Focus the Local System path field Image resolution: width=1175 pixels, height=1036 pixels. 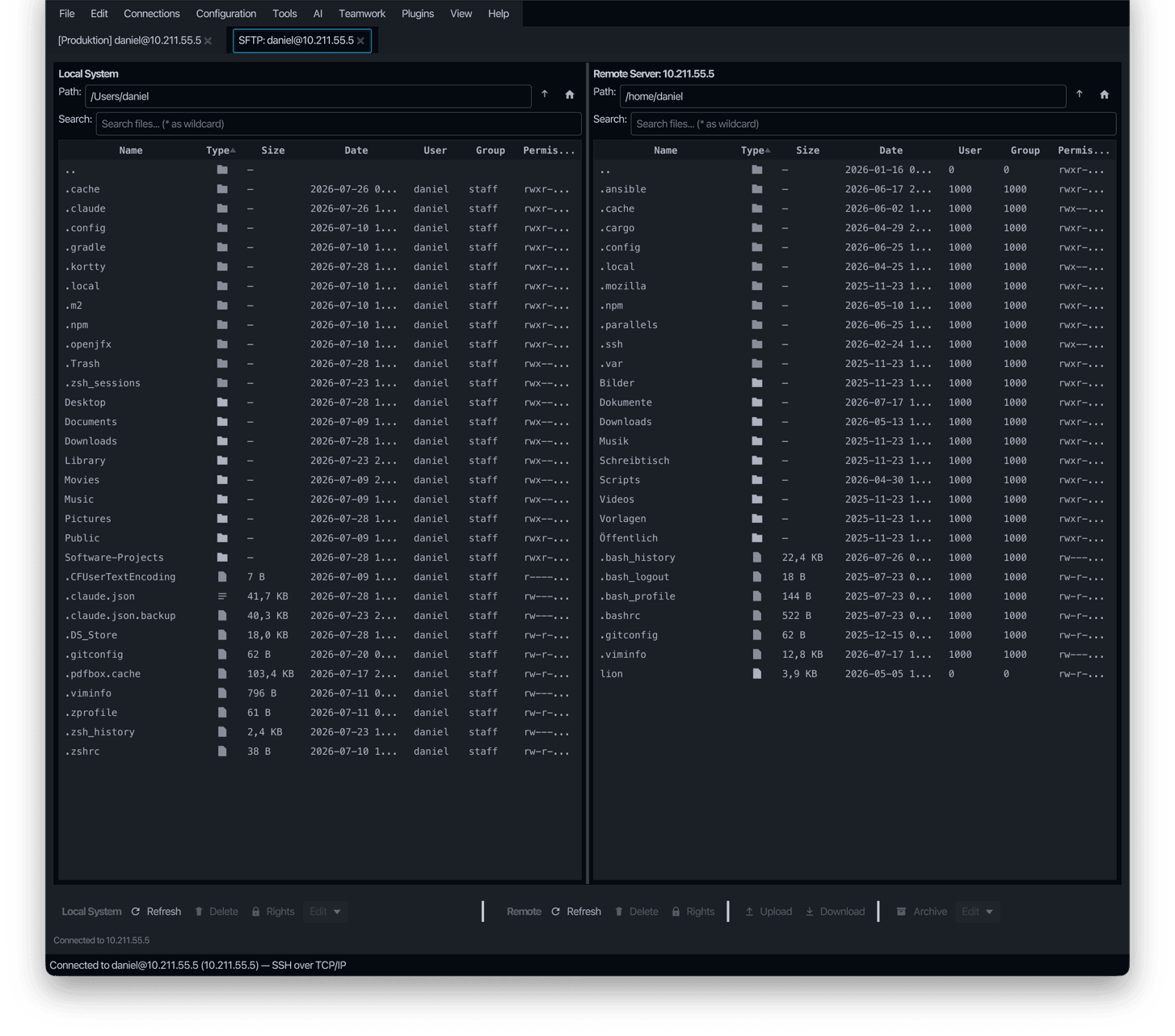308,96
